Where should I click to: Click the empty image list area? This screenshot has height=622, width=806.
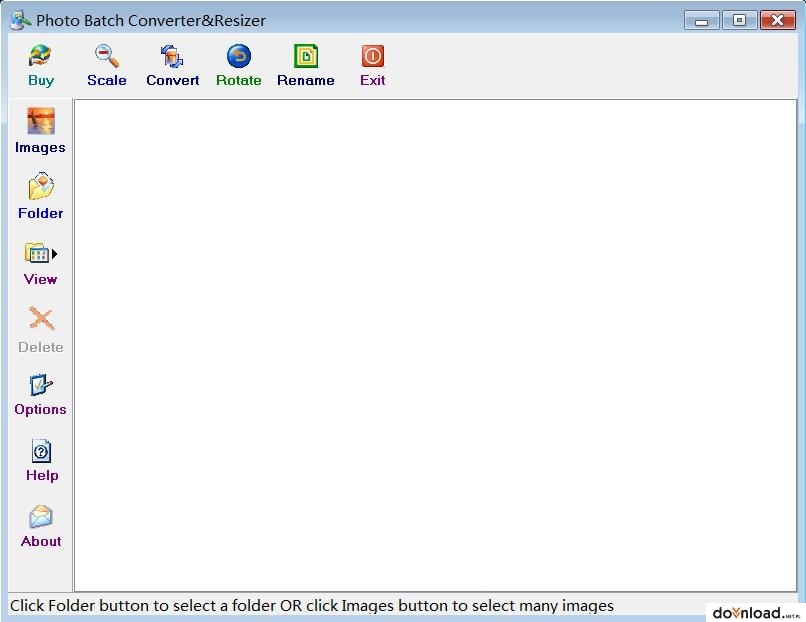[x=436, y=345]
